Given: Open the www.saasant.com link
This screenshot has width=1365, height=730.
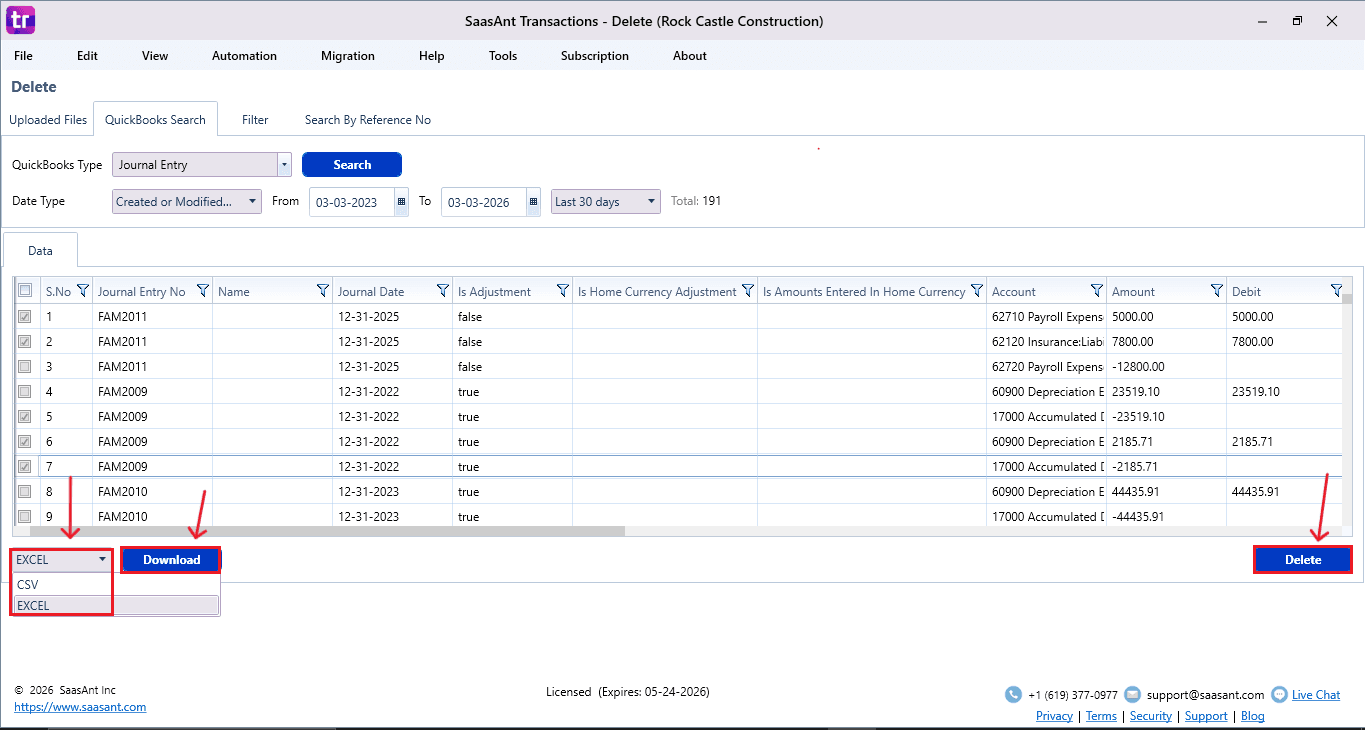Looking at the screenshot, I should pyautogui.click(x=80, y=707).
